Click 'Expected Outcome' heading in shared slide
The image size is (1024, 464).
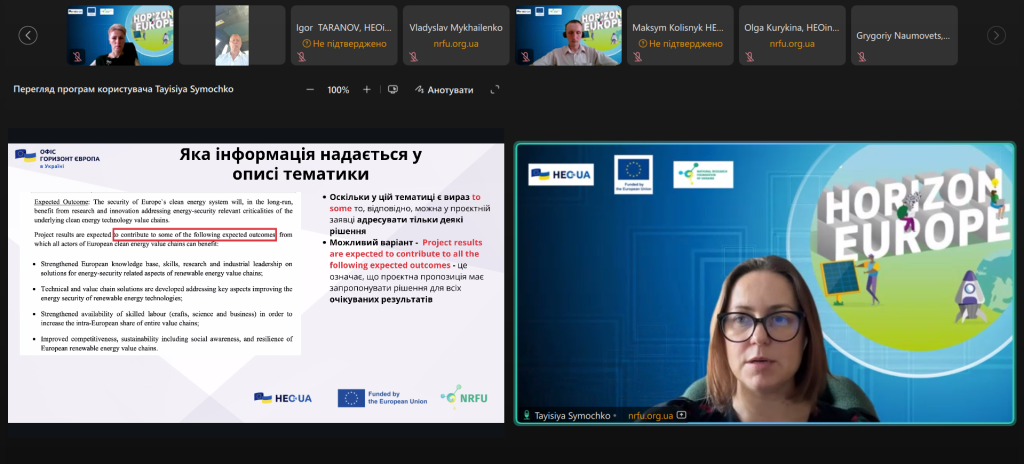61,201
